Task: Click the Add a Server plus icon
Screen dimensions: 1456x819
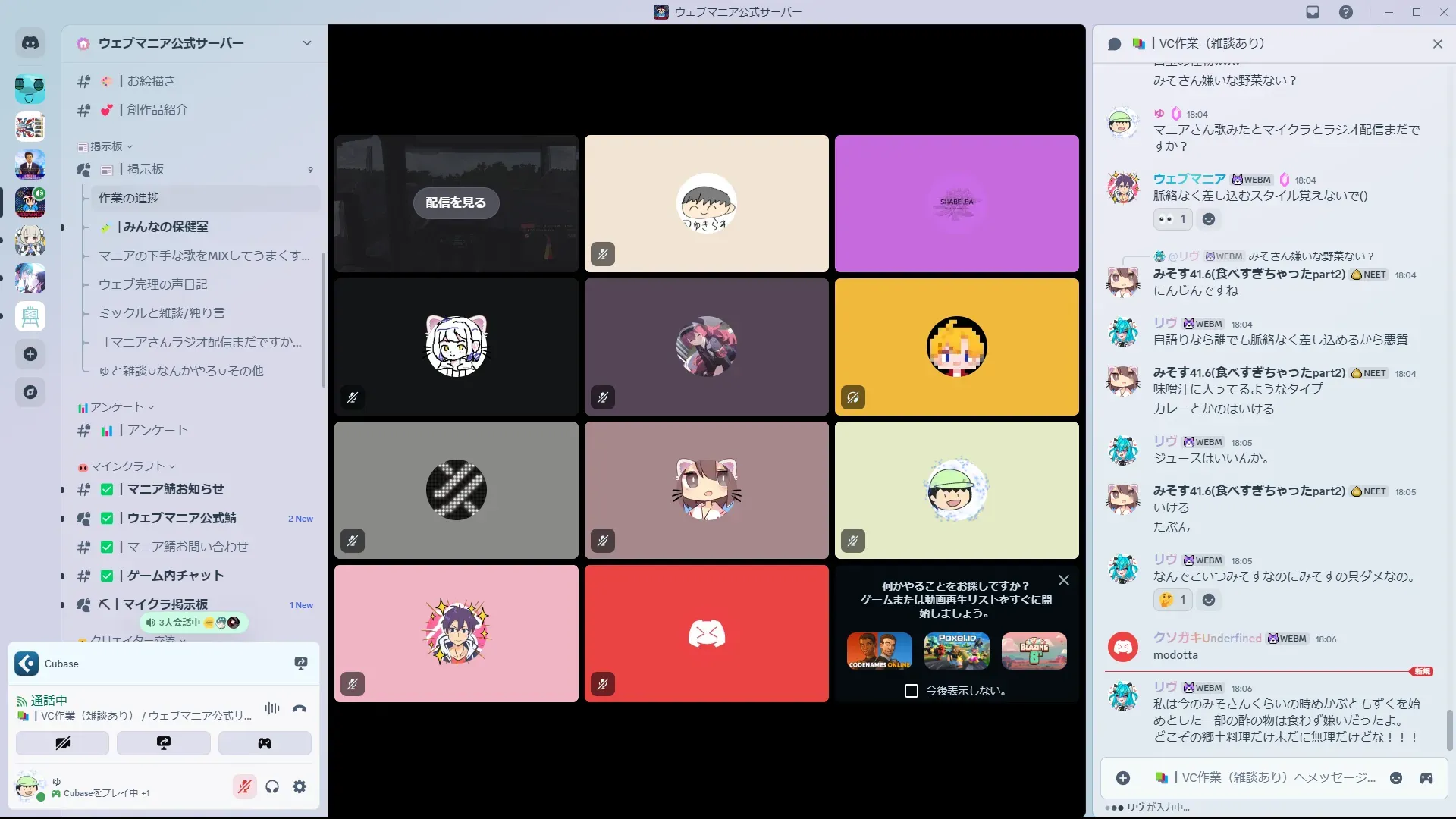Action: [30, 354]
